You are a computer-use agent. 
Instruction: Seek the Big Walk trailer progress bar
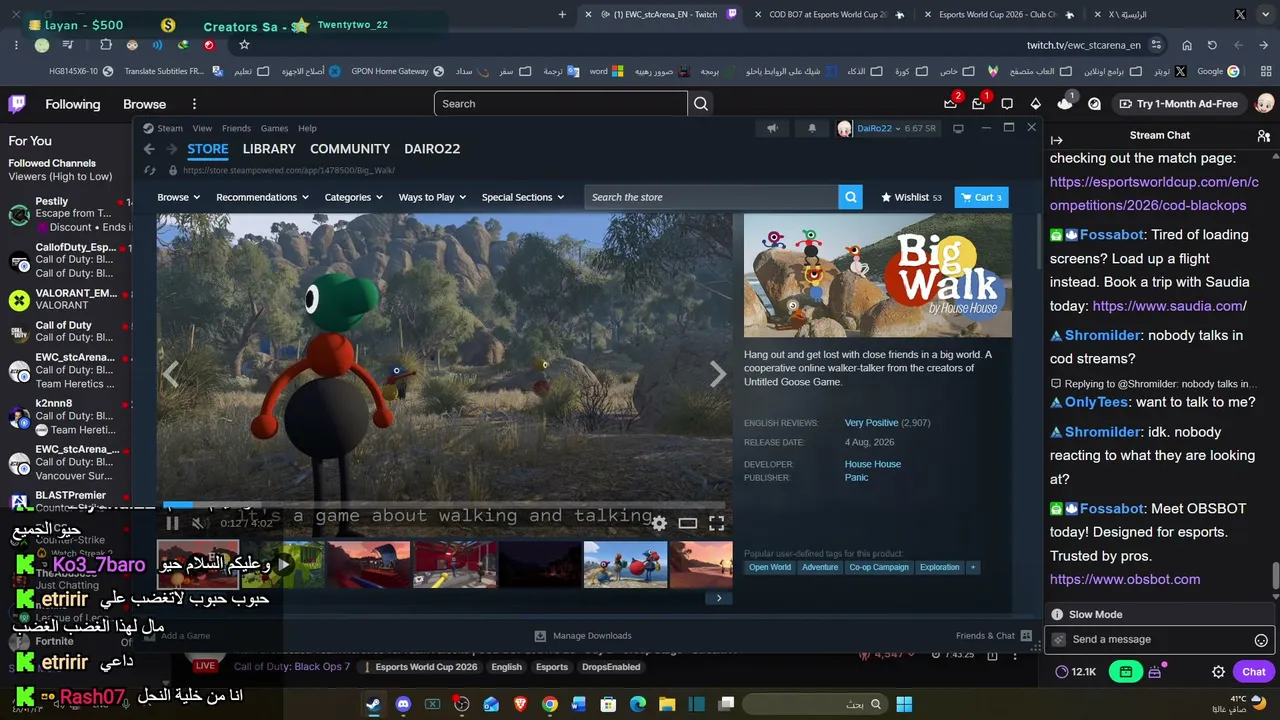pos(444,506)
